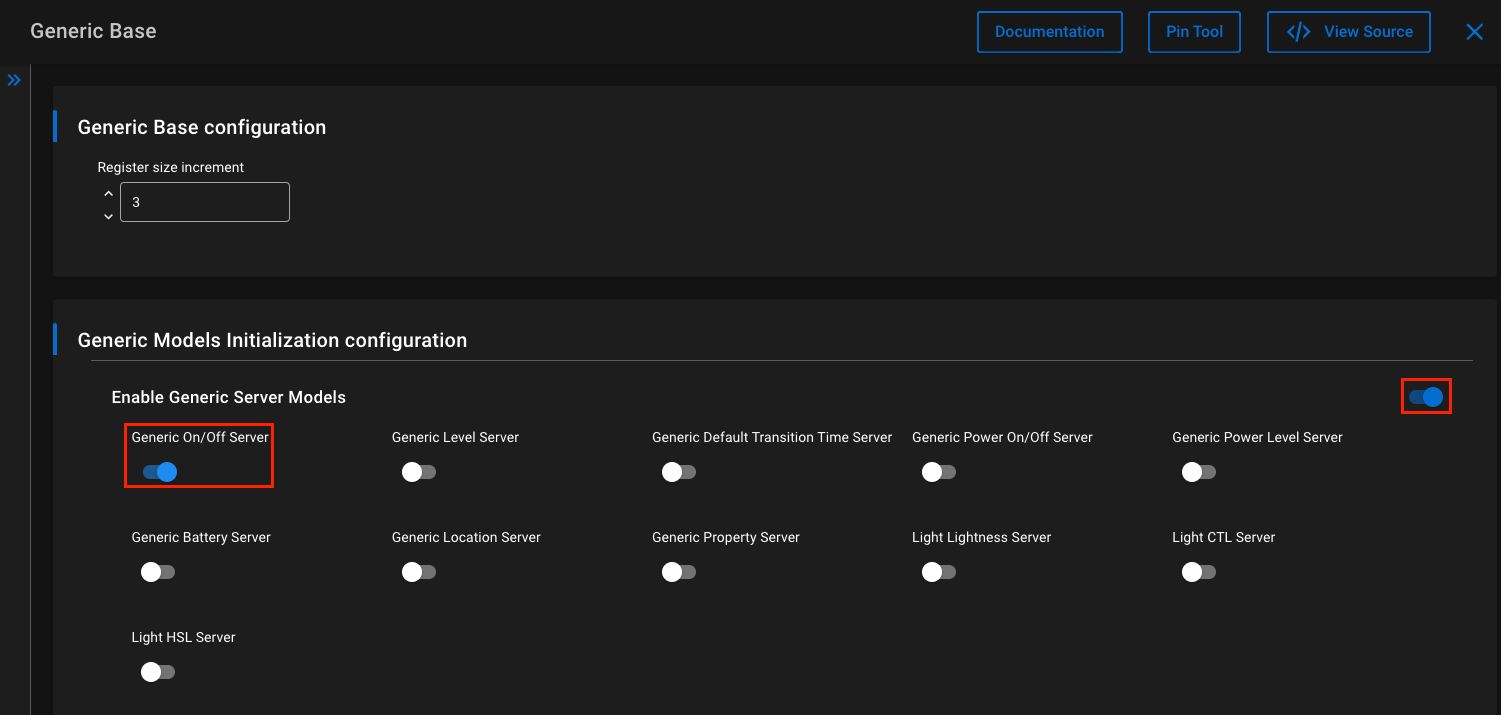
Task: Toggle Generic Power On/Off Server
Action: coord(938,471)
